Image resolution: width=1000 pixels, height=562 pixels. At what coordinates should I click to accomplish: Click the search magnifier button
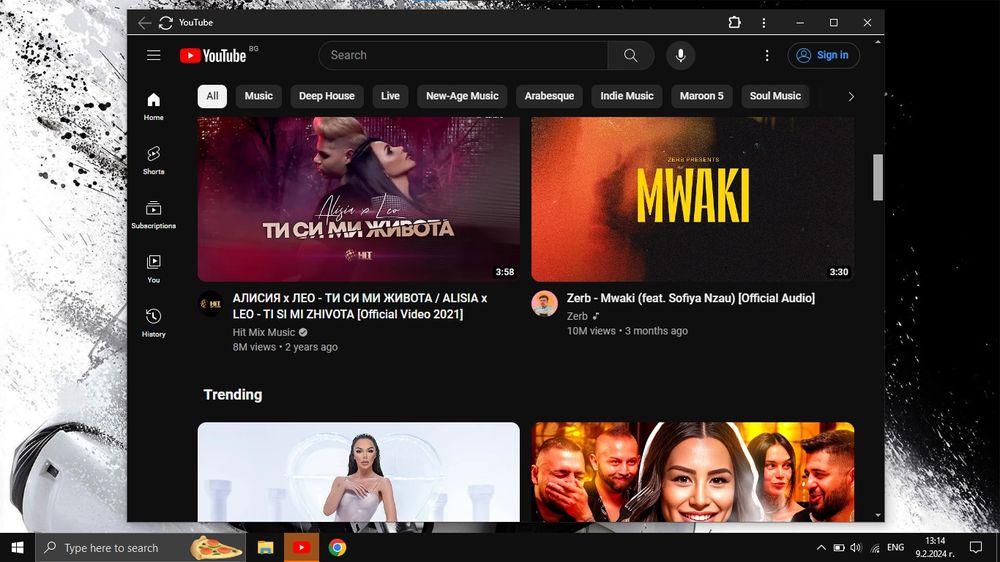click(x=631, y=55)
